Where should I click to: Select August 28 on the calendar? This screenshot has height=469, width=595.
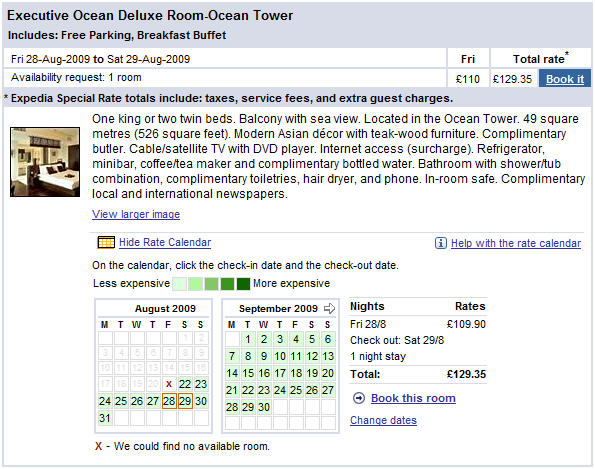(169, 401)
